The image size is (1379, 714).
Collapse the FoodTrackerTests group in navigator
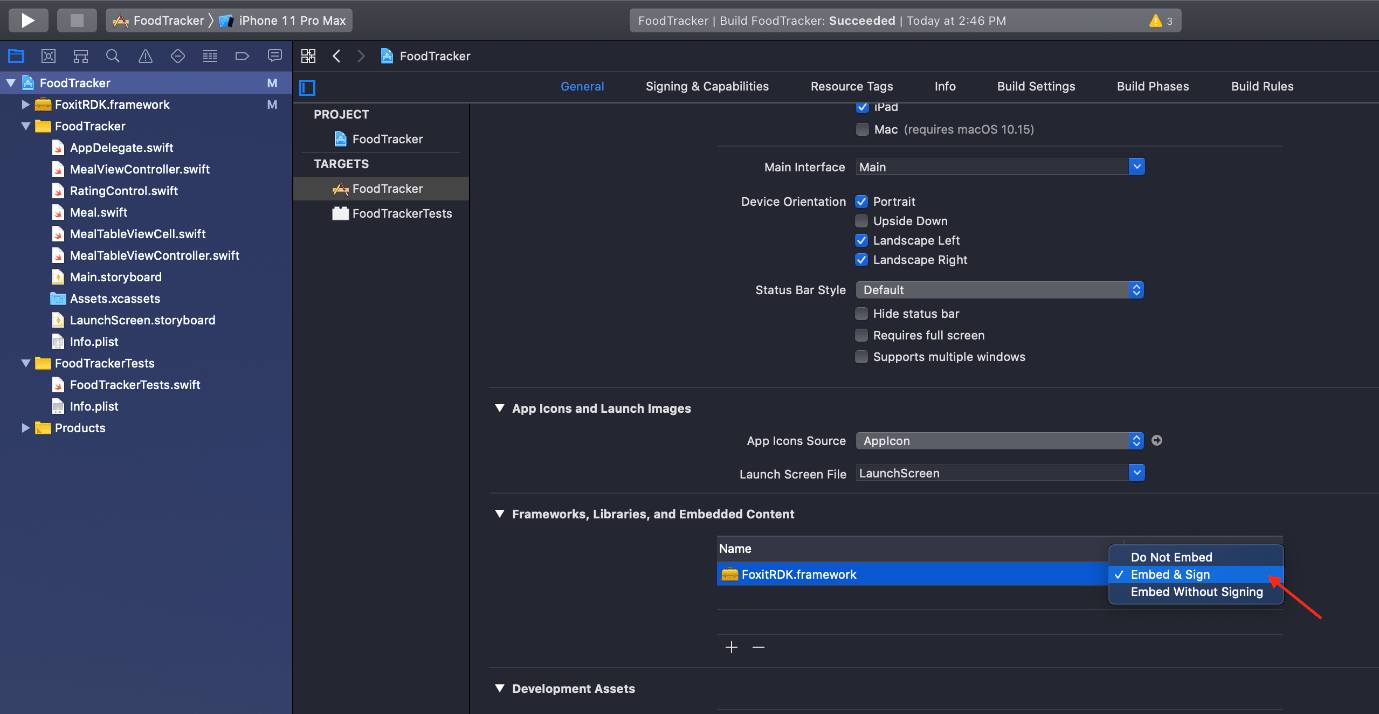(x=26, y=363)
